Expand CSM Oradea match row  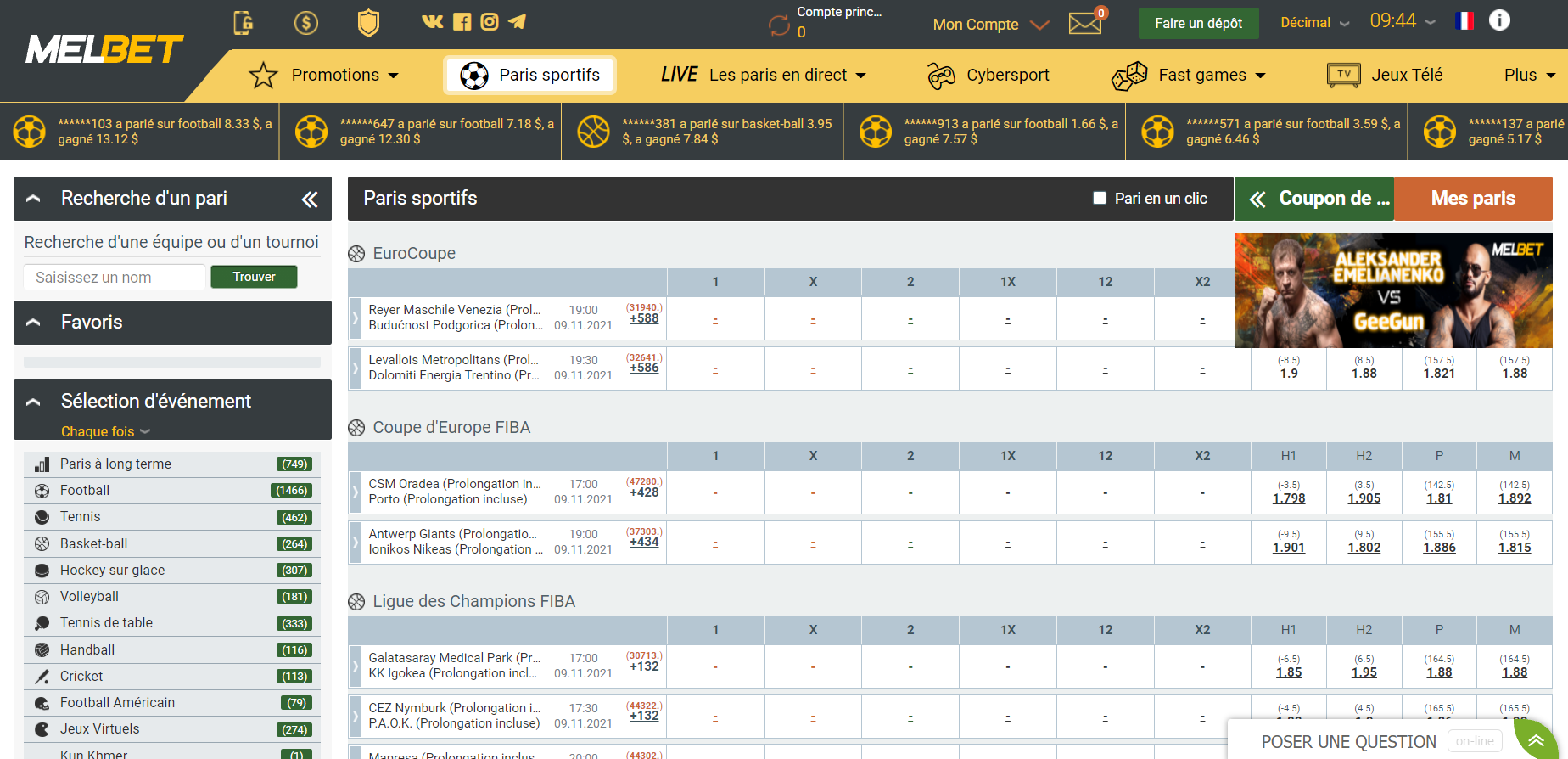tap(355, 492)
